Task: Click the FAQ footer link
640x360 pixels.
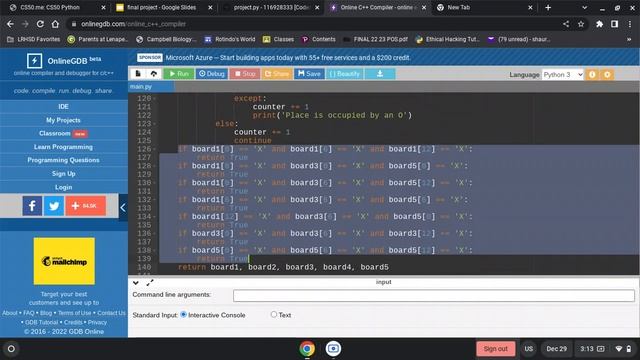Action: click(29, 313)
